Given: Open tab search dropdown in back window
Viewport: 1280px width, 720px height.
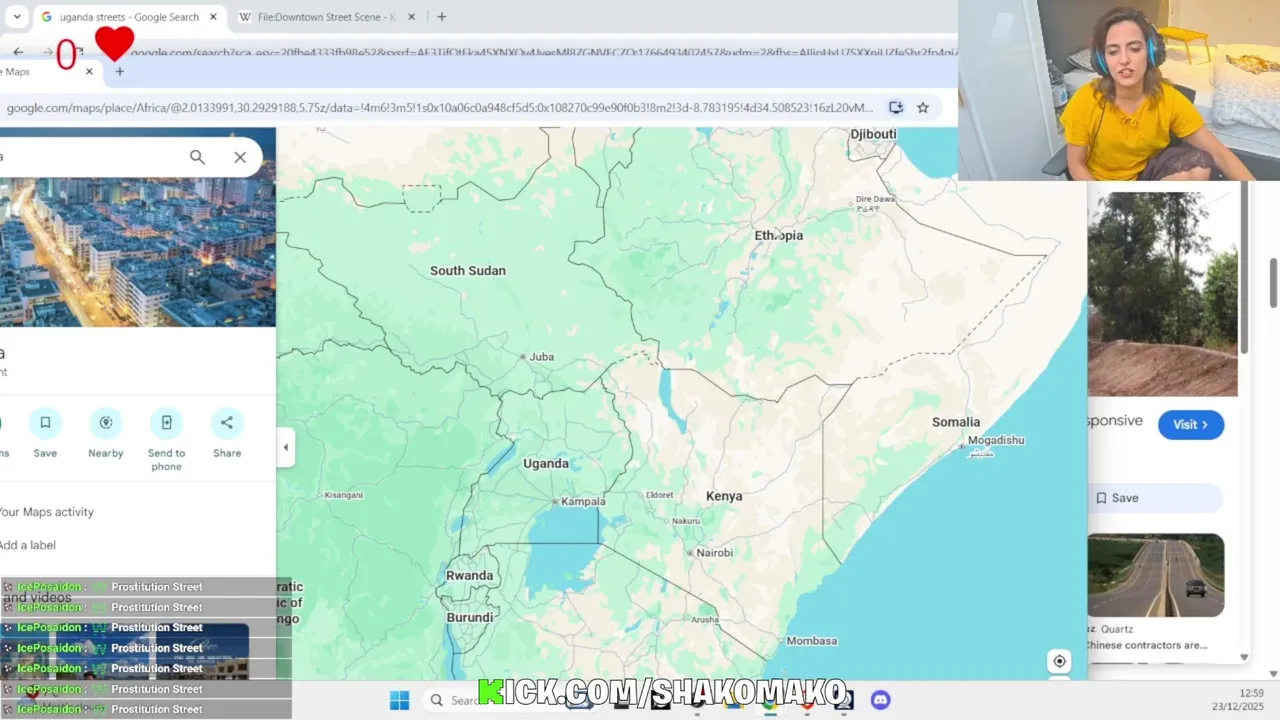Looking at the screenshot, I should [x=17, y=17].
